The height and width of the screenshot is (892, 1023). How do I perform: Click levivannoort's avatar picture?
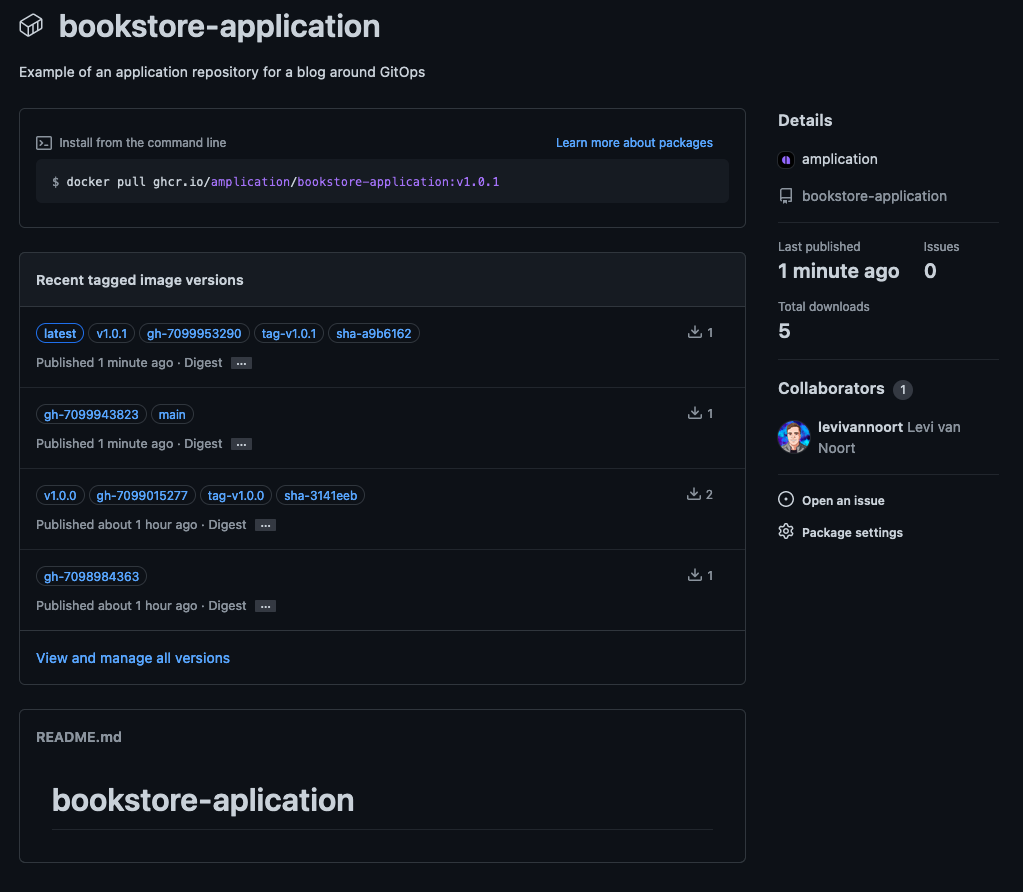794,437
